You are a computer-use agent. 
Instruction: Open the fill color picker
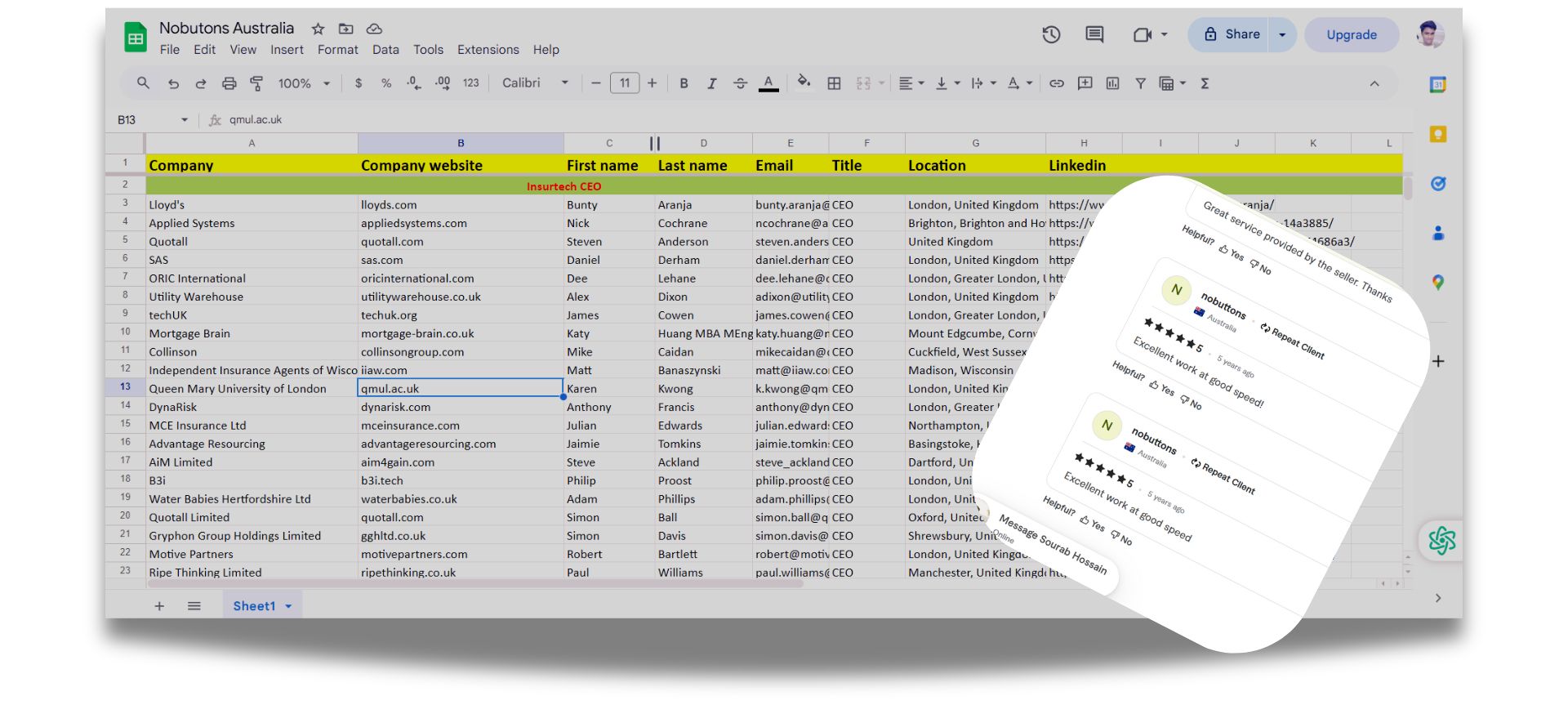(x=804, y=82)
